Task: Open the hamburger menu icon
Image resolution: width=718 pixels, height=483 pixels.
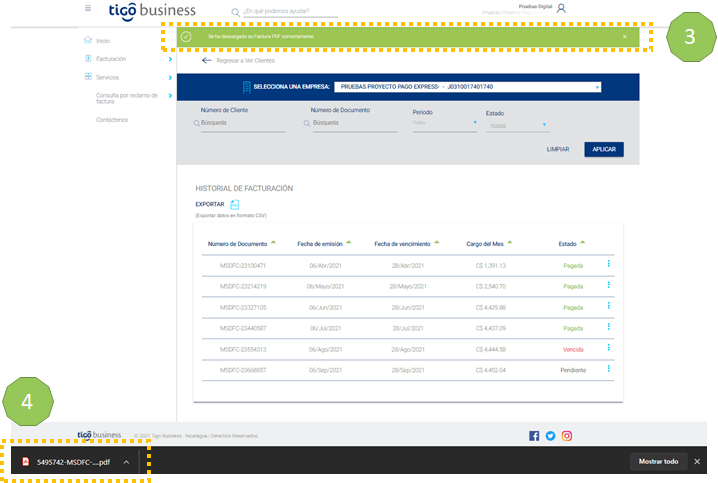Action: click(x=88, y=8)
